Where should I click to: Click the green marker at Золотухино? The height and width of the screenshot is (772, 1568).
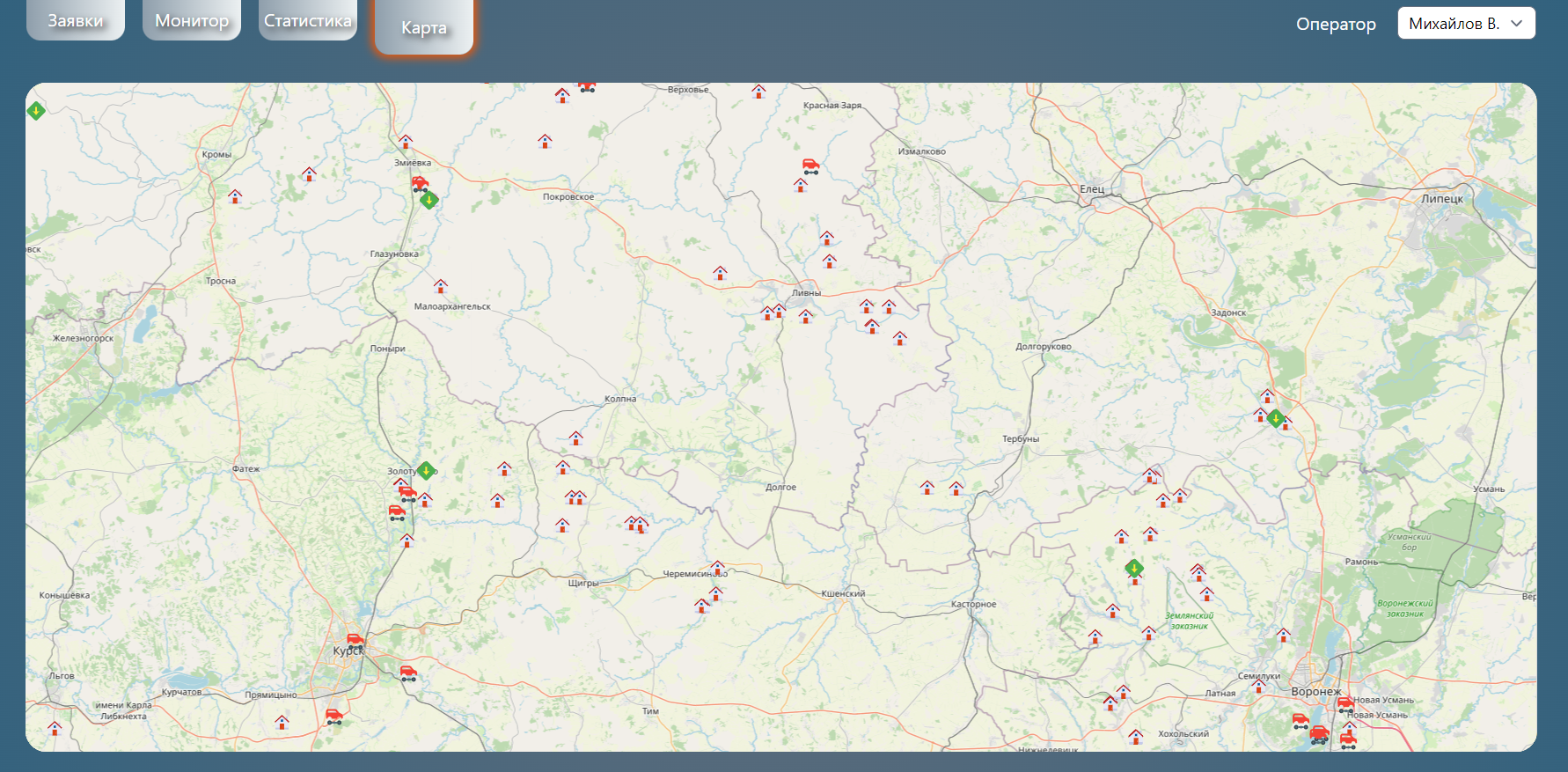[426, 471]
